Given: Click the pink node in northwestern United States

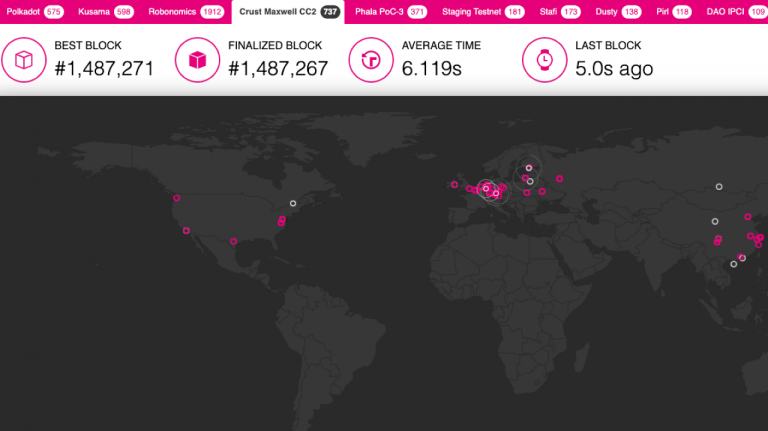Looking at the screenshot, I should pyautogui.click(x=177, y=198).
